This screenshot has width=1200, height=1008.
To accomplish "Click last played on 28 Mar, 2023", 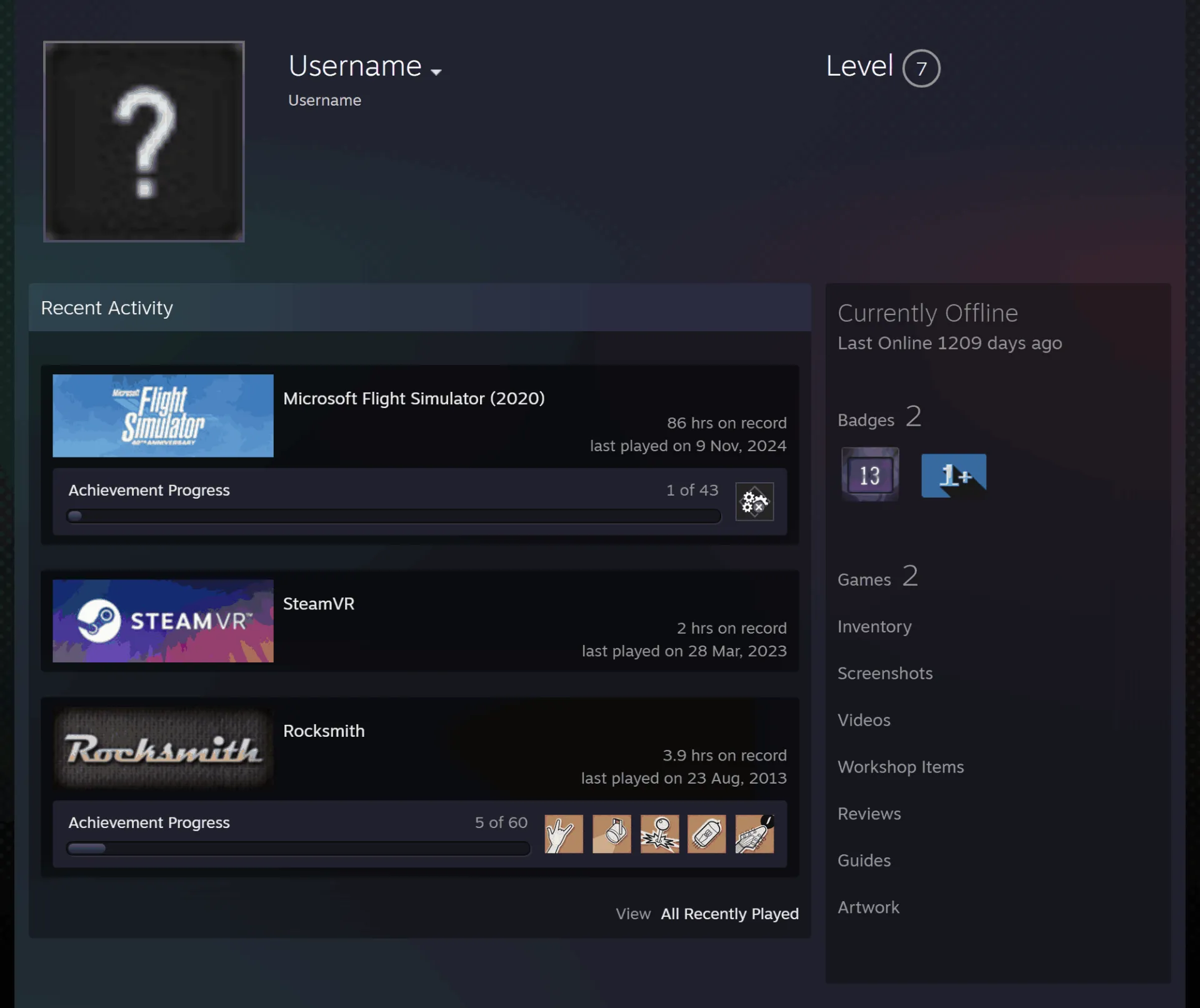I will [x=684, y=651].
